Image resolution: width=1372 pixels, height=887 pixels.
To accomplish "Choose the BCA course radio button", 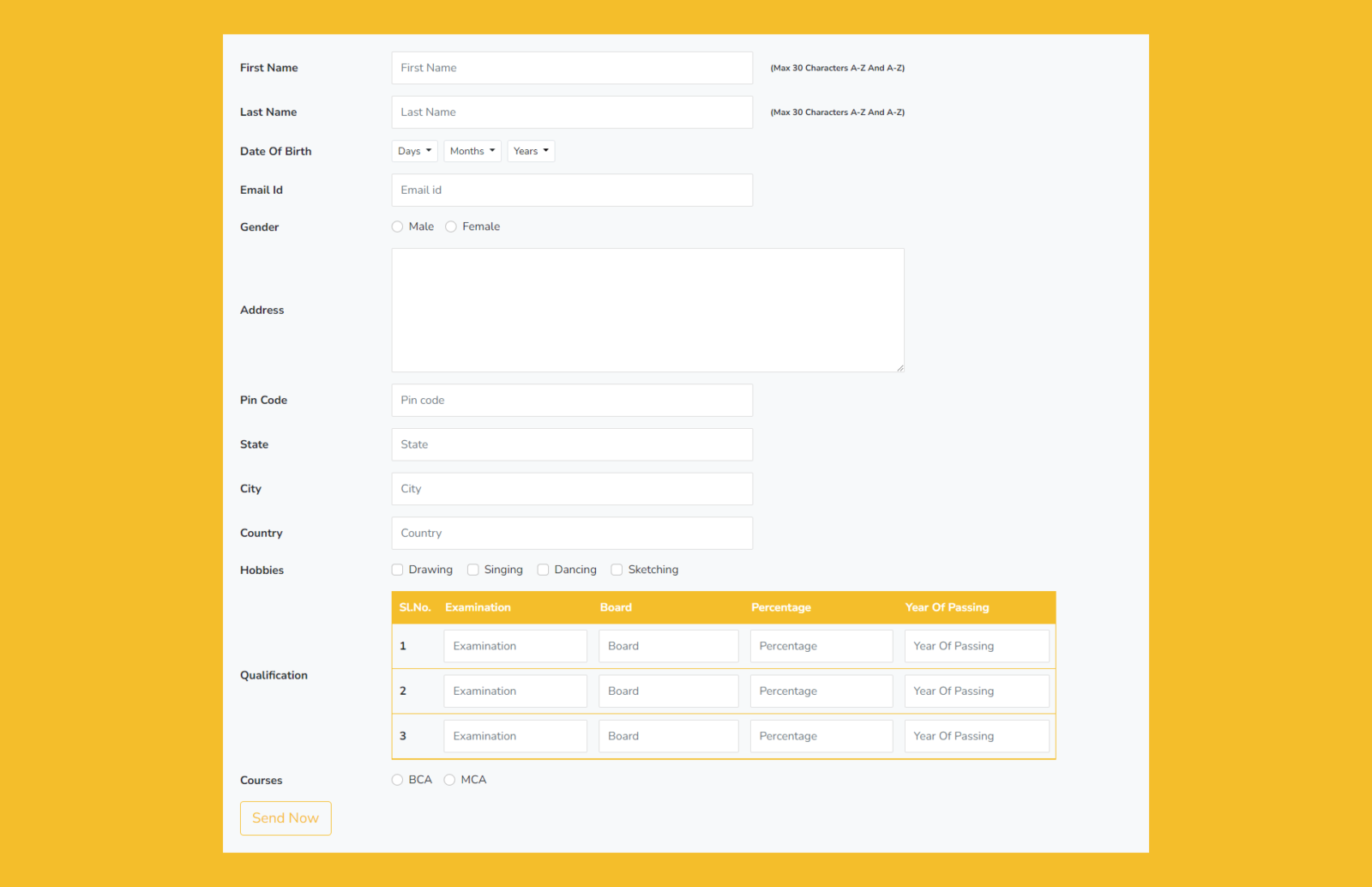I will click(397, 780).
